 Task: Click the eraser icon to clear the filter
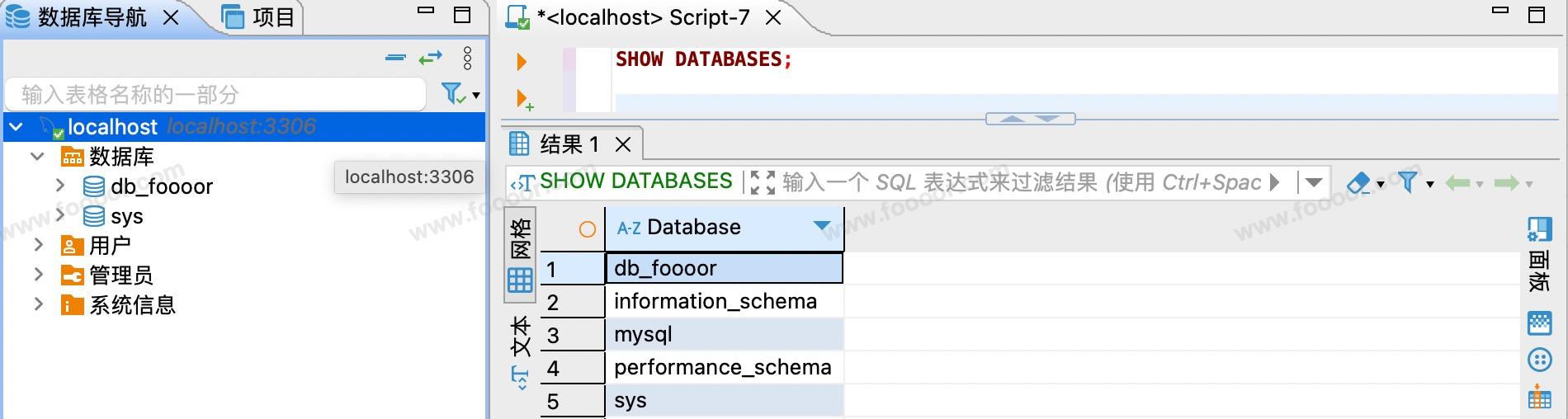[x=1358, y=183]
